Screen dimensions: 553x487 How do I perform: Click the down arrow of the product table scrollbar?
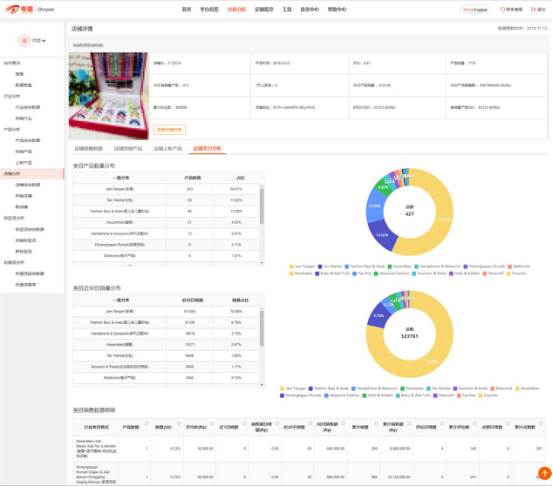262,263
